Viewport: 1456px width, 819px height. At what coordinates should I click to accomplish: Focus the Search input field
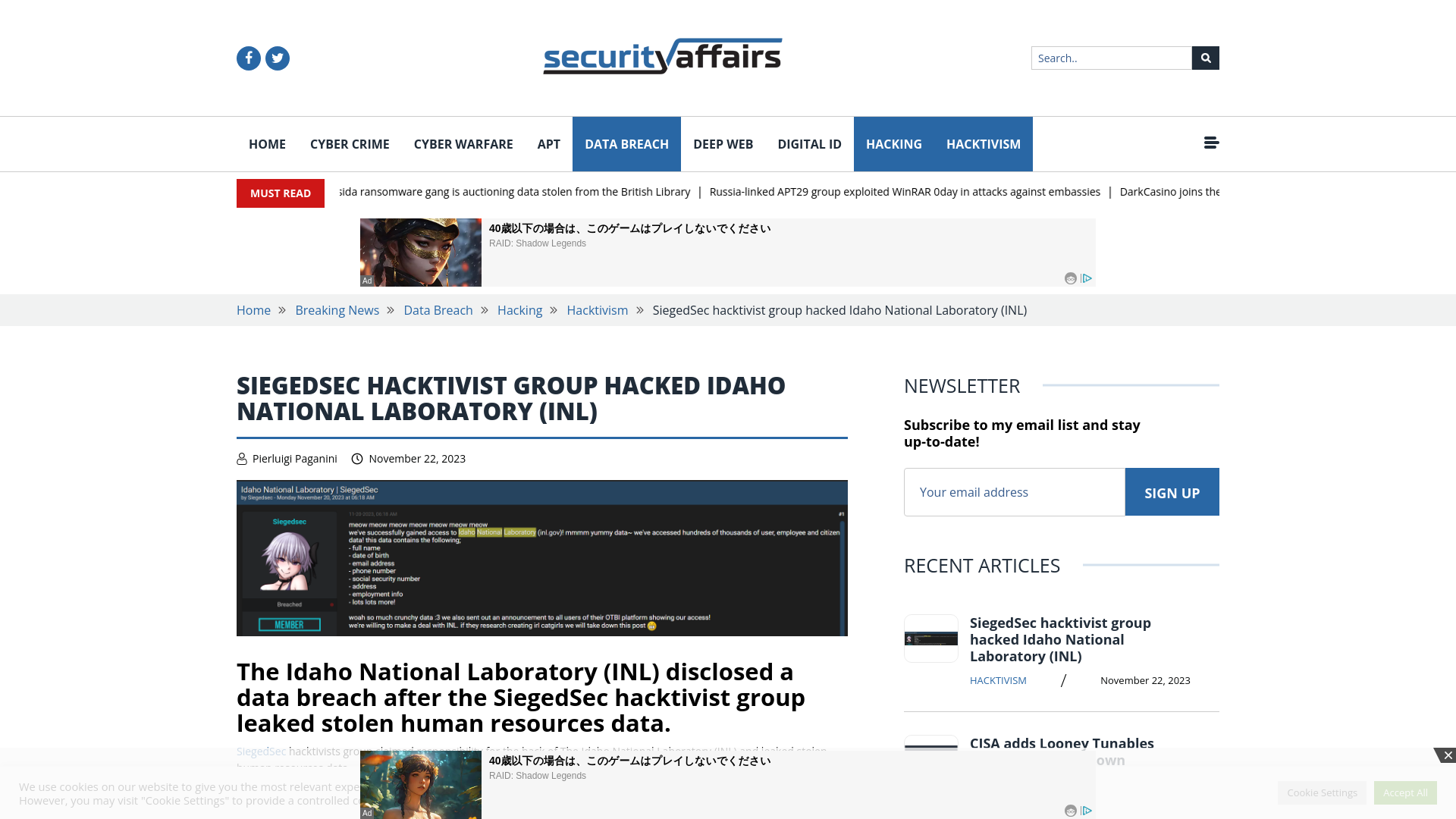coord(1111,58)
